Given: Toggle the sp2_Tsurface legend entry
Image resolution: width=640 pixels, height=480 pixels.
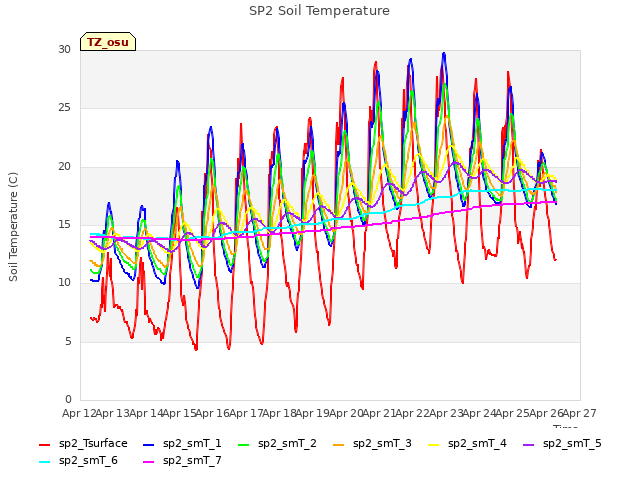Looking at the screenshot, I should point(83,444).
